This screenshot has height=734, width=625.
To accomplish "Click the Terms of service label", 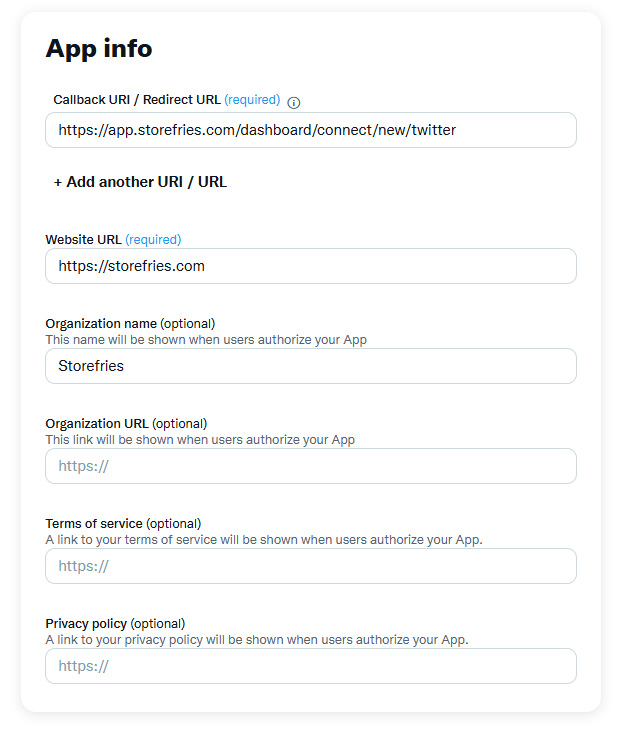I will [94, 523].
